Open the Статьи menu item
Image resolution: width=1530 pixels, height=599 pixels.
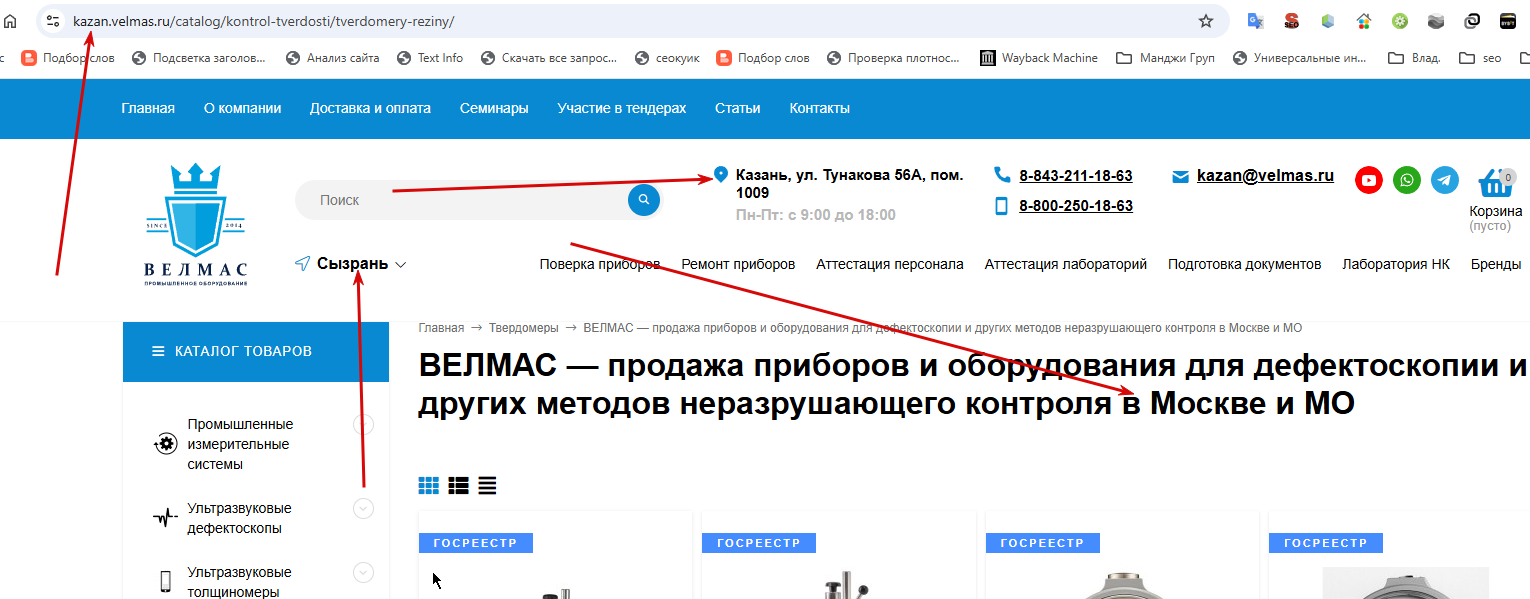pos(738,108)
